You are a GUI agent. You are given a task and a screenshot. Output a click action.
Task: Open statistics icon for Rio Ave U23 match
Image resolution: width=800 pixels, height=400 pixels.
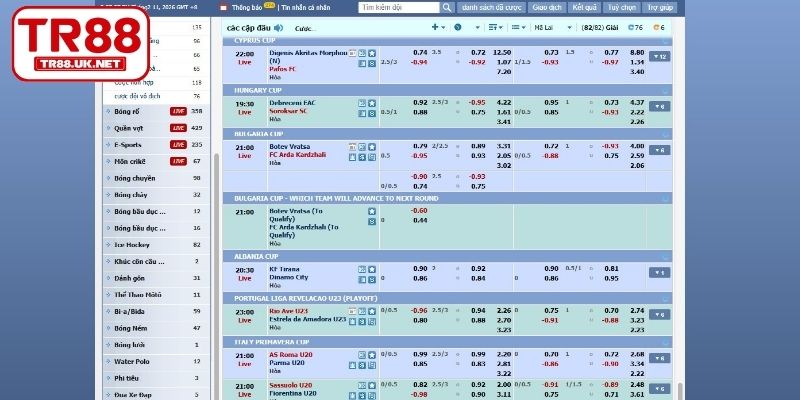(x=362, y=311)
